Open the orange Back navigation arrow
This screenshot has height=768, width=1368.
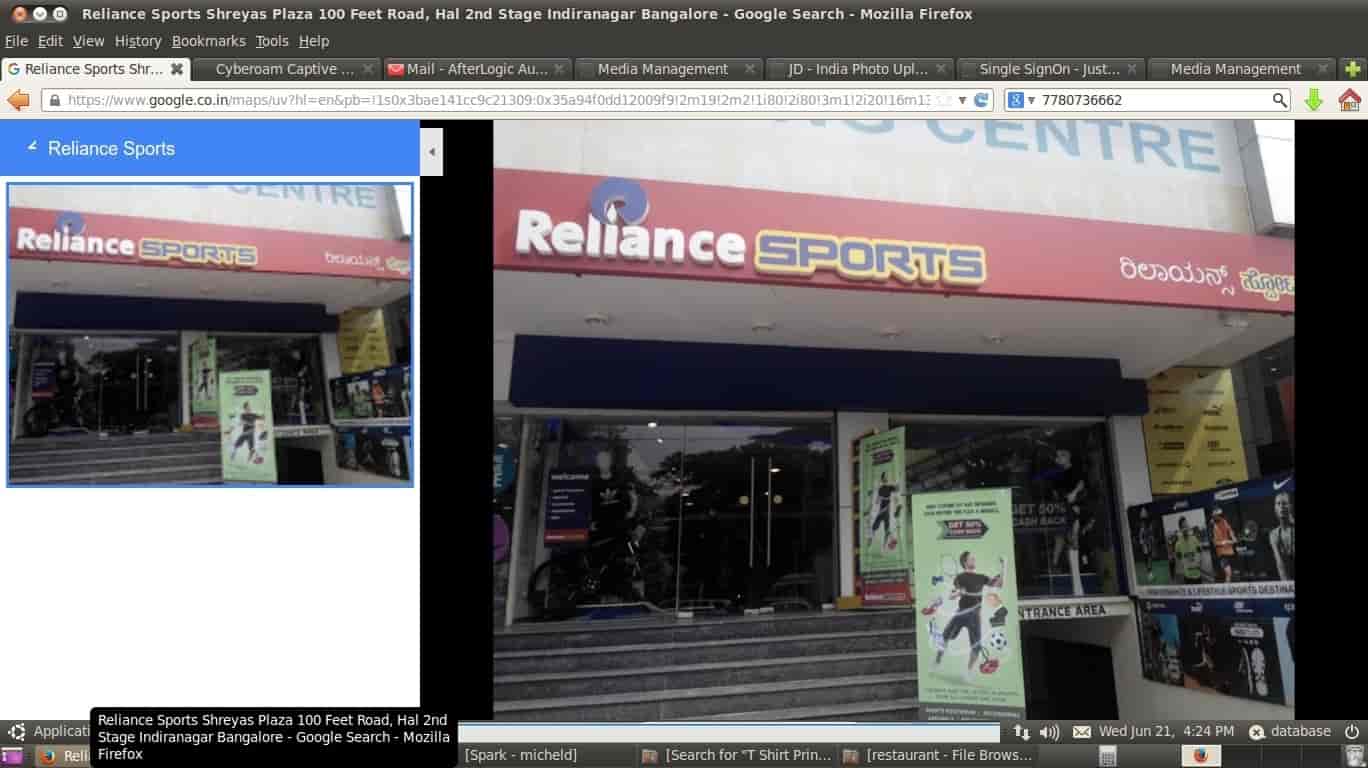coord(18,100)
